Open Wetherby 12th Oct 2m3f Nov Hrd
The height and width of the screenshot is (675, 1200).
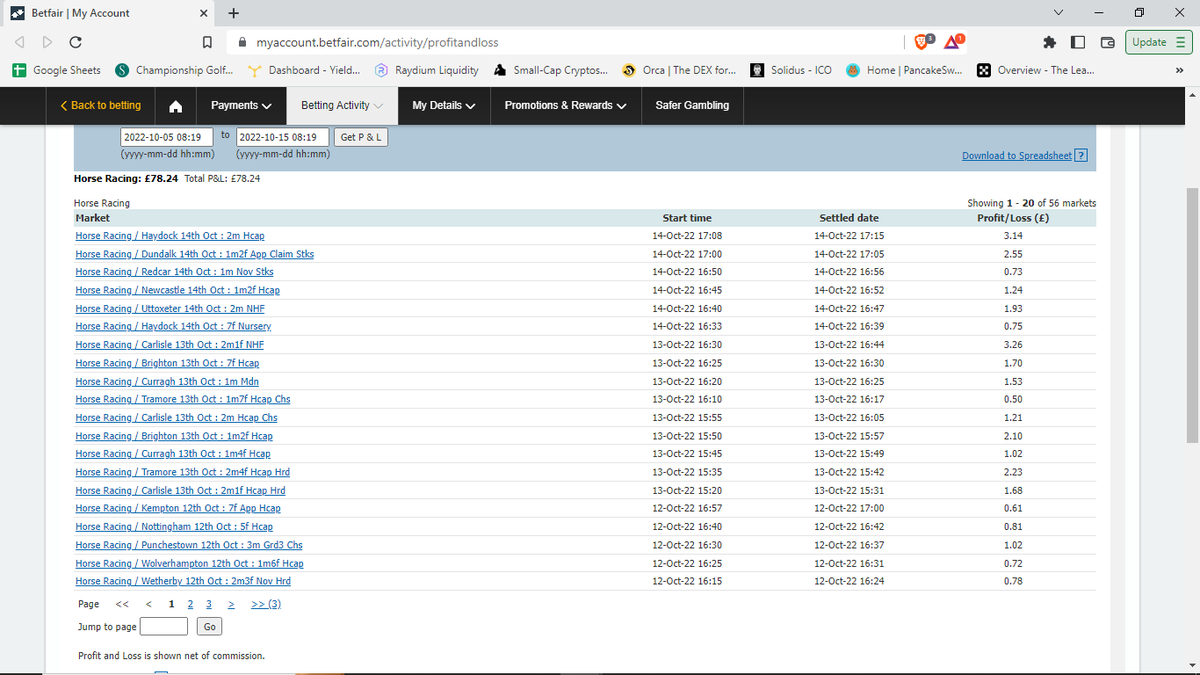pos(183,581)
